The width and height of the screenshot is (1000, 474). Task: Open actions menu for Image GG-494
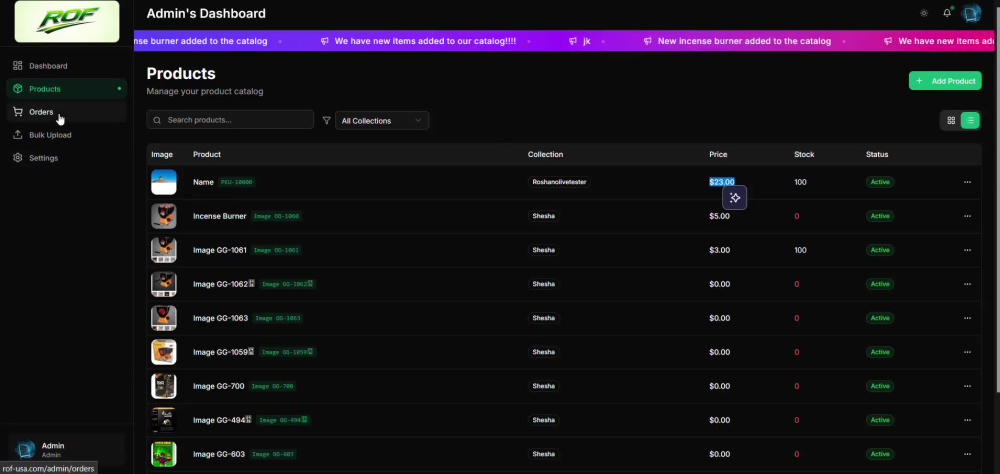967,420
